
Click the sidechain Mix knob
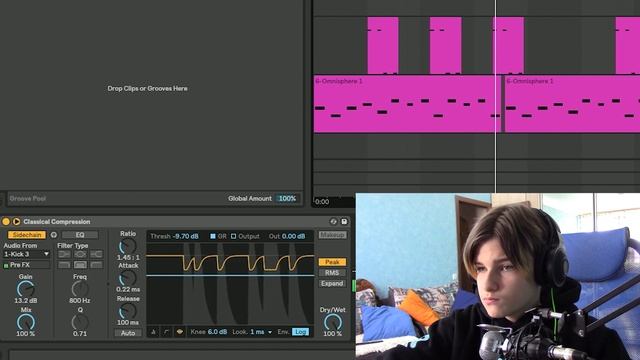26,322
